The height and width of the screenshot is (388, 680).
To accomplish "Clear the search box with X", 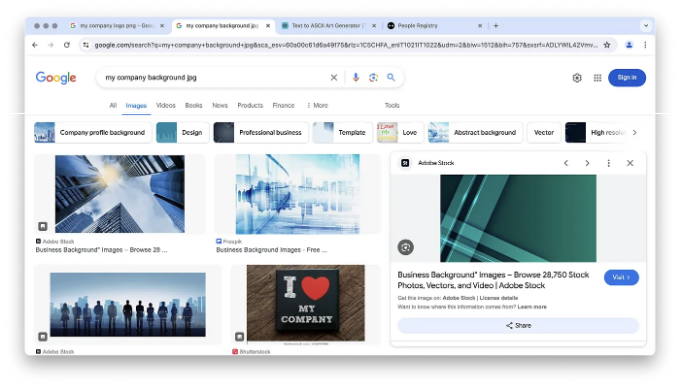I will pyautogui.click(x=334, y=78).
